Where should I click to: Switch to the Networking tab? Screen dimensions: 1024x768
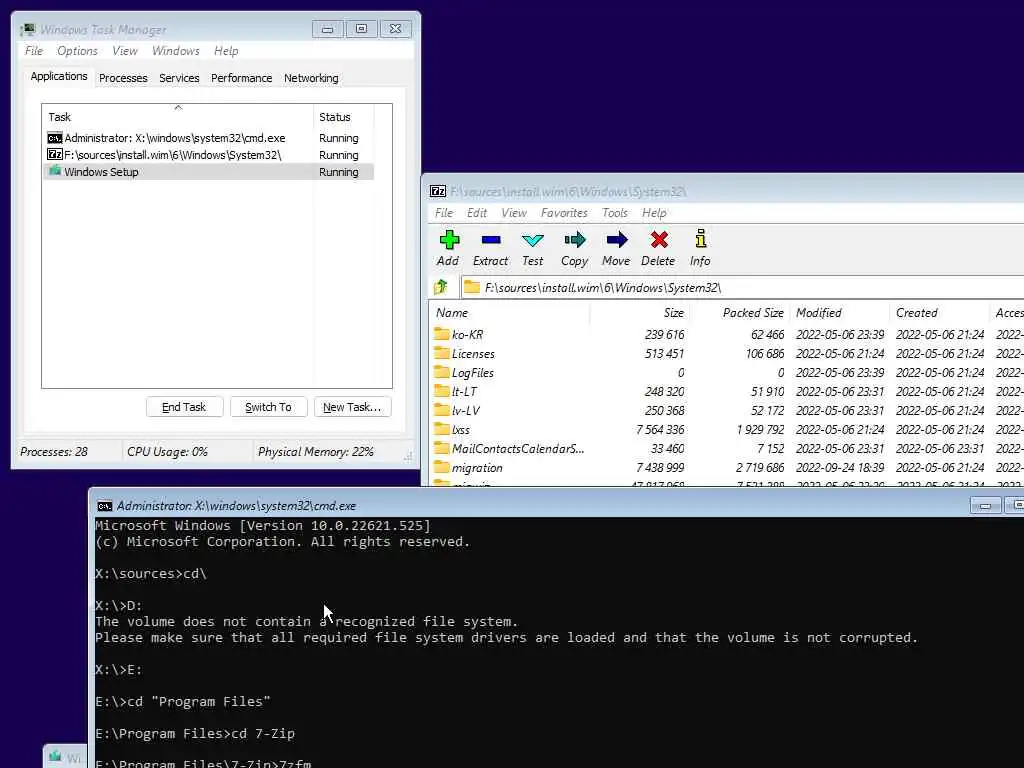tap(311, 78)
